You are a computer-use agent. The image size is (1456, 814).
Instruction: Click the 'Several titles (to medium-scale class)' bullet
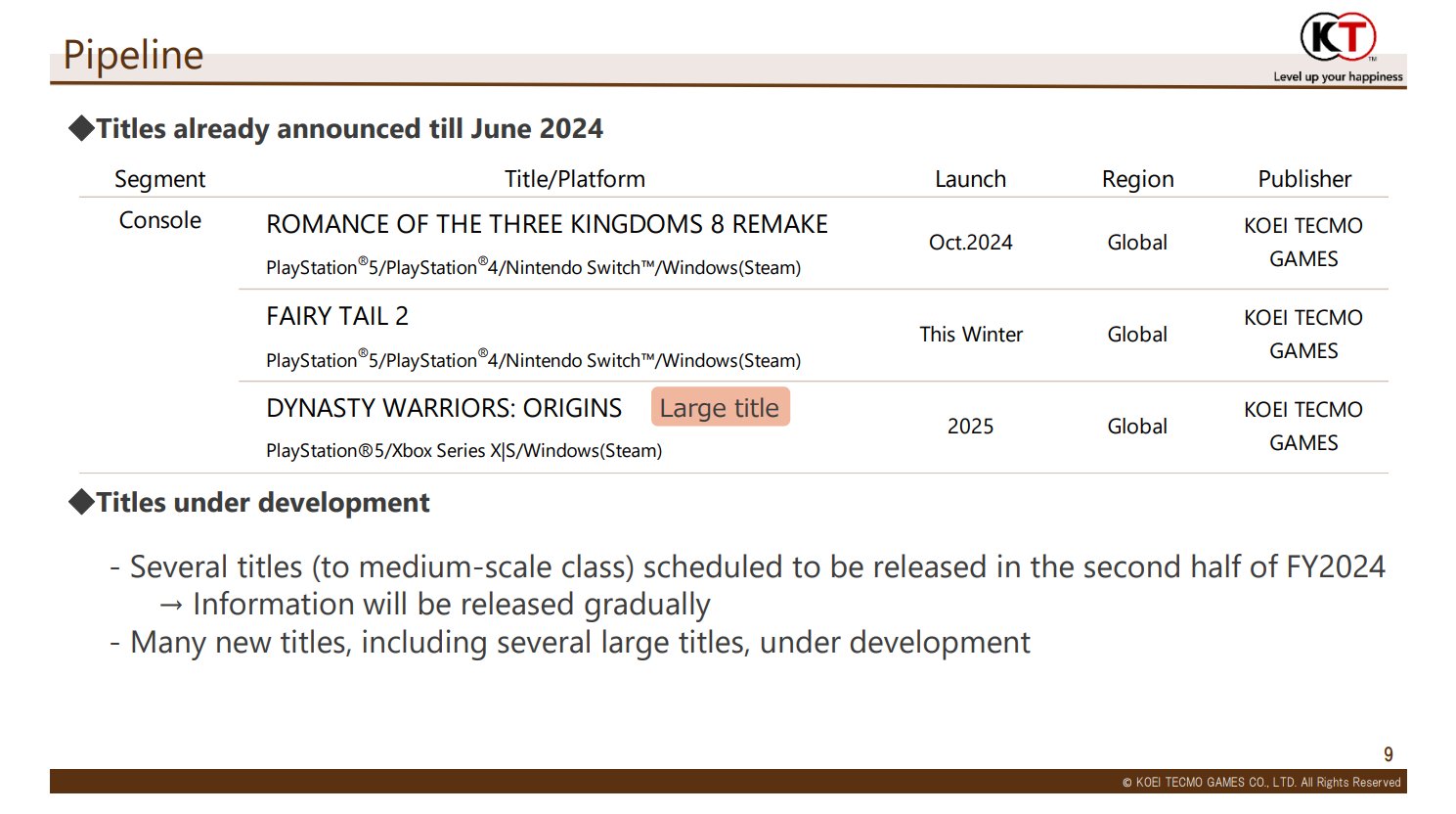click(x=748, y=567)
